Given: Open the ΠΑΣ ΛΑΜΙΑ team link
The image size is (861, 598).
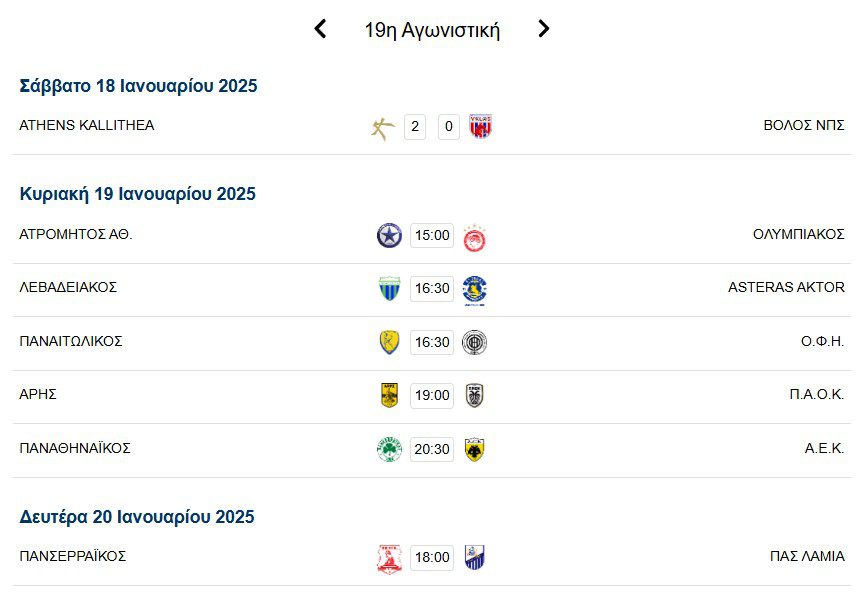Looking at the screenshot, I should click(807, 556).
